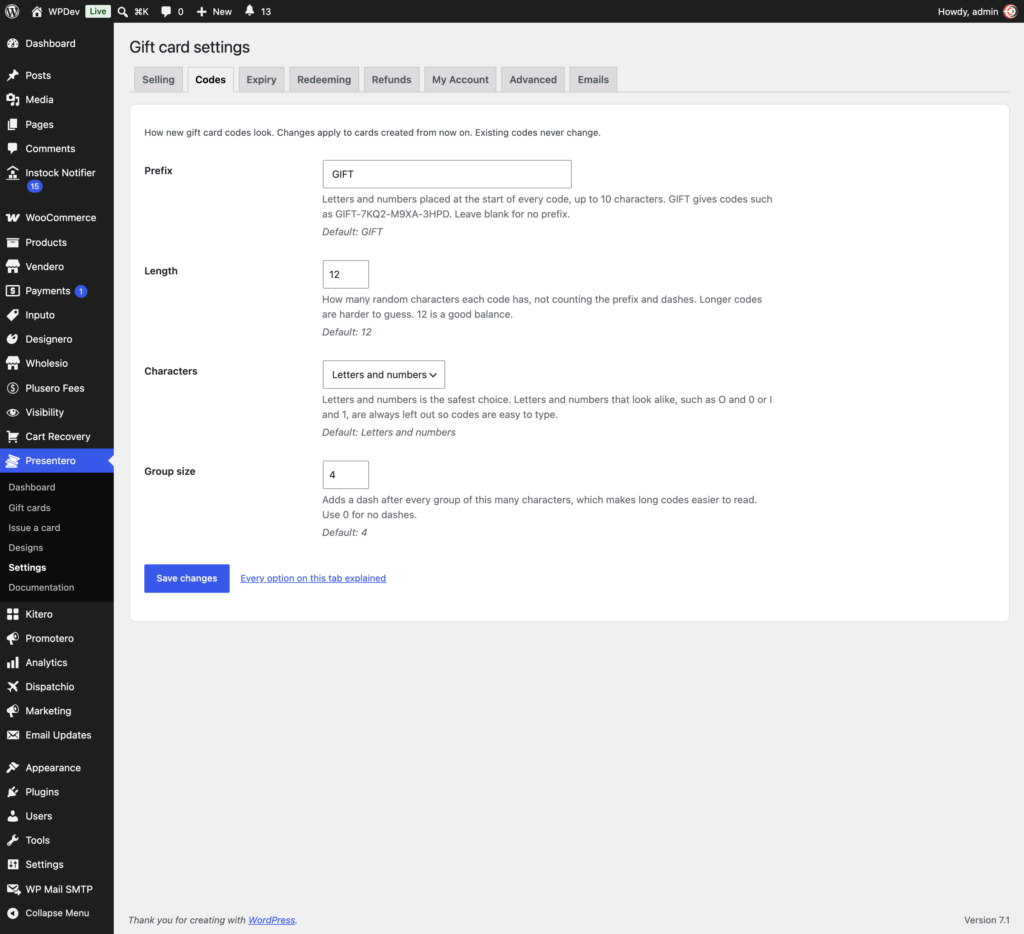Expand the Characters dropdown
The height and width of the screenshot is (934, 1024).
pyautogui.click(x=383, y=374)
